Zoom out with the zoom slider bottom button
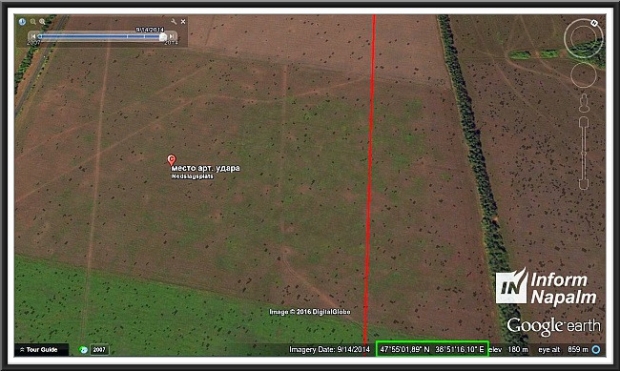 (584, 185)
